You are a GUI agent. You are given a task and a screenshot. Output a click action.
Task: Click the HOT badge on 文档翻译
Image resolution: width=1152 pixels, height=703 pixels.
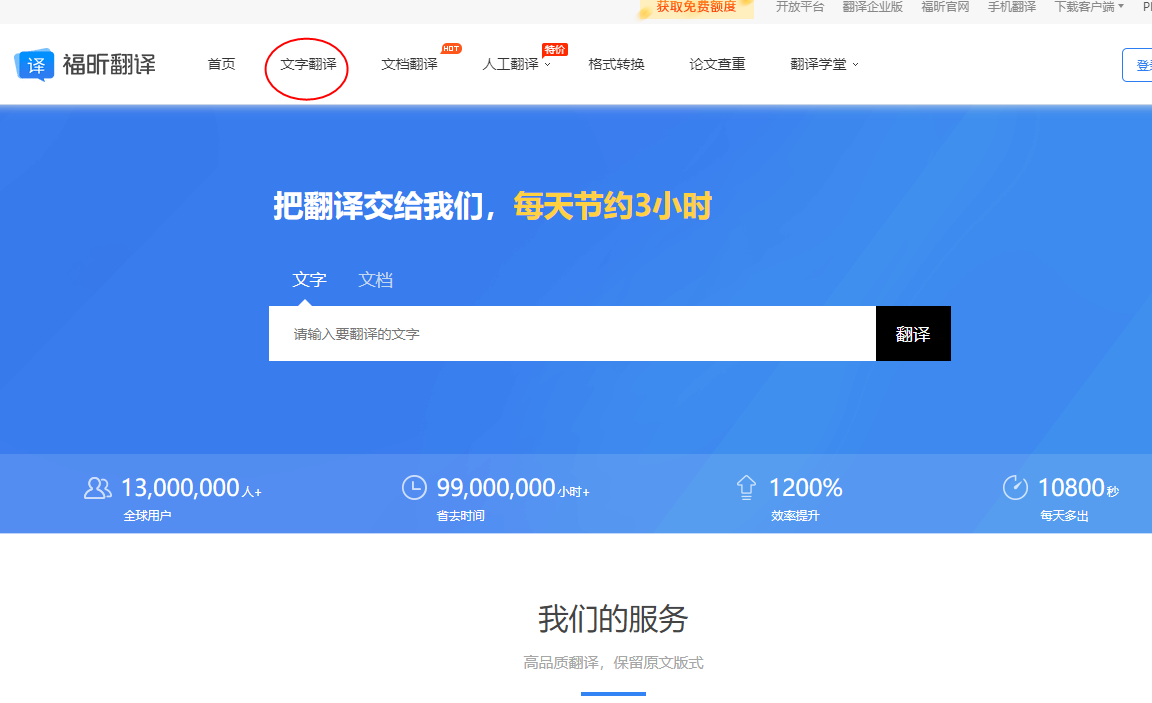451,48
